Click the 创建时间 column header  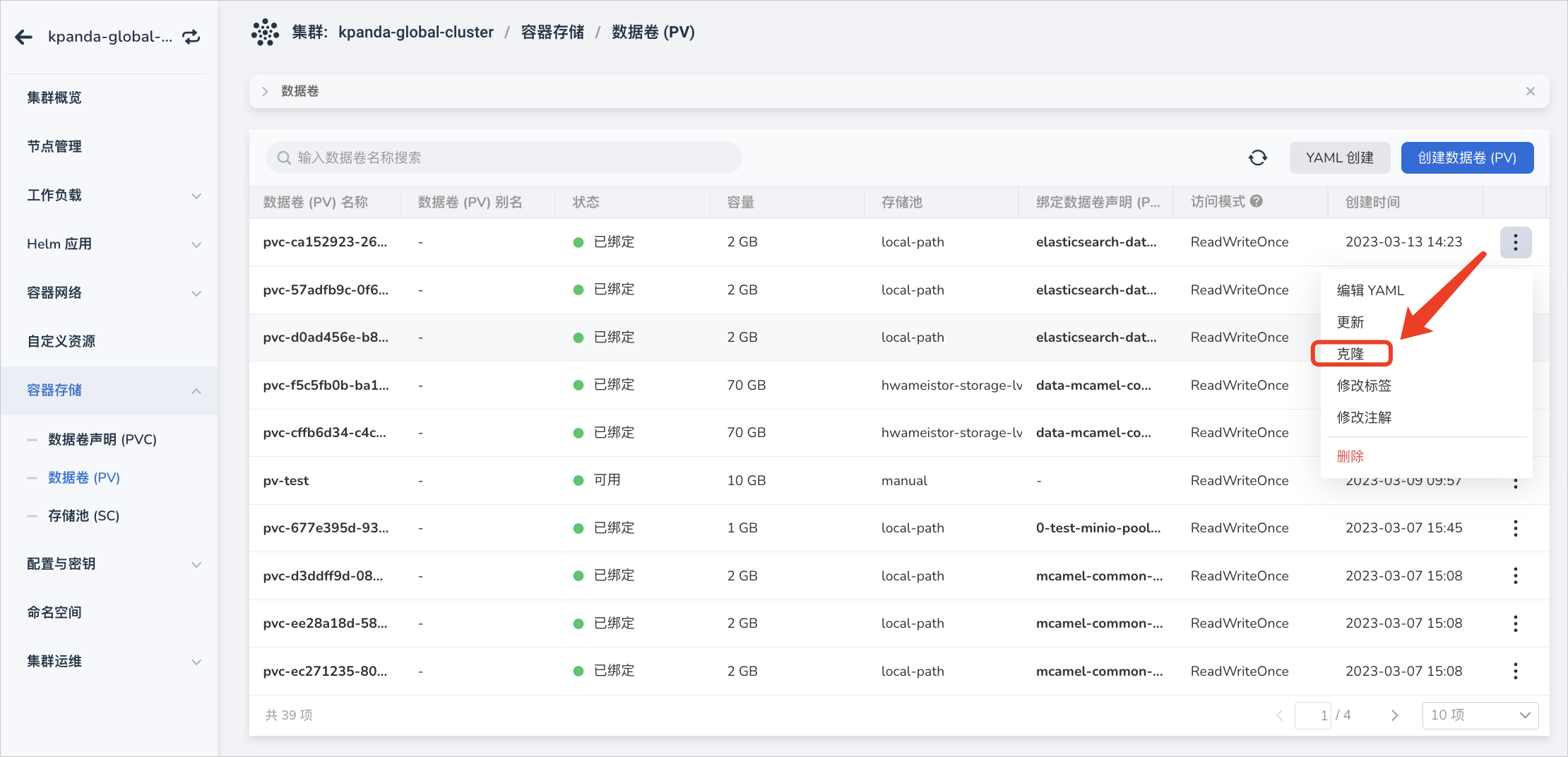[1372, 202]
